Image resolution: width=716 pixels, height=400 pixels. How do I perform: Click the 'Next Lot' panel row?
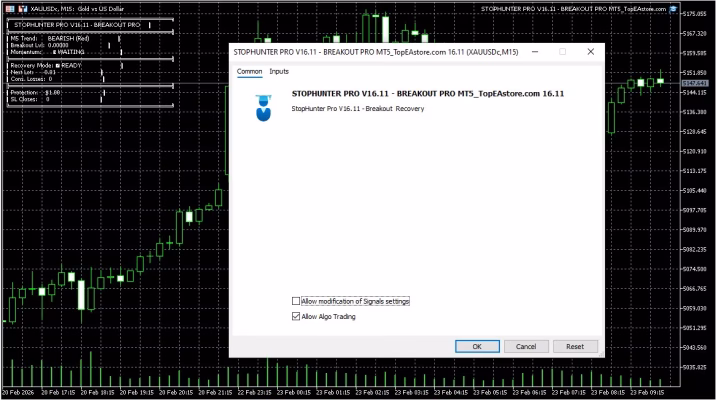point(33,72)
